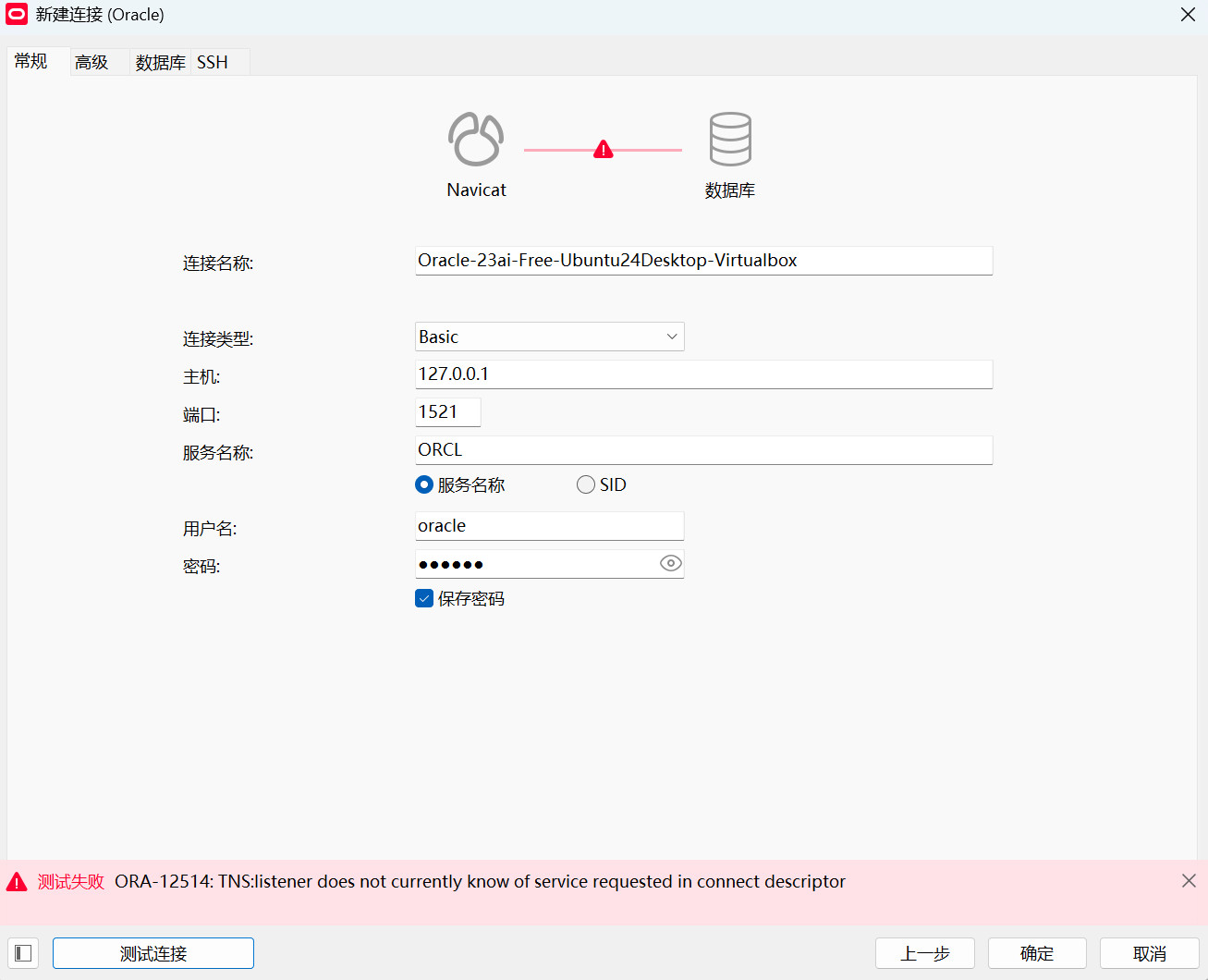The image size is (1208, 980).
Task: Click the 连接类型 label
Action: (218, 339)
